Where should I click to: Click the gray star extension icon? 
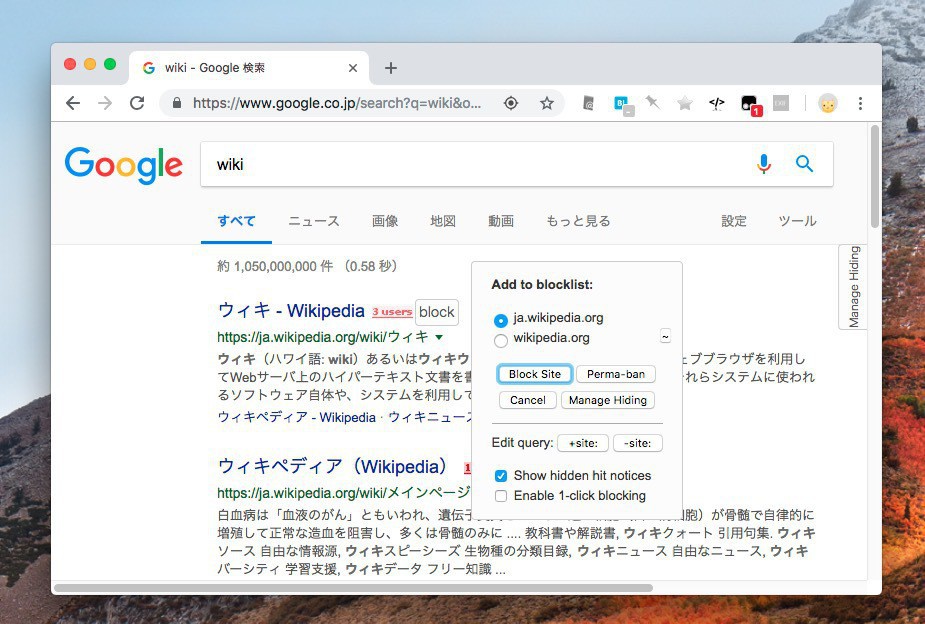coord(684,104)
